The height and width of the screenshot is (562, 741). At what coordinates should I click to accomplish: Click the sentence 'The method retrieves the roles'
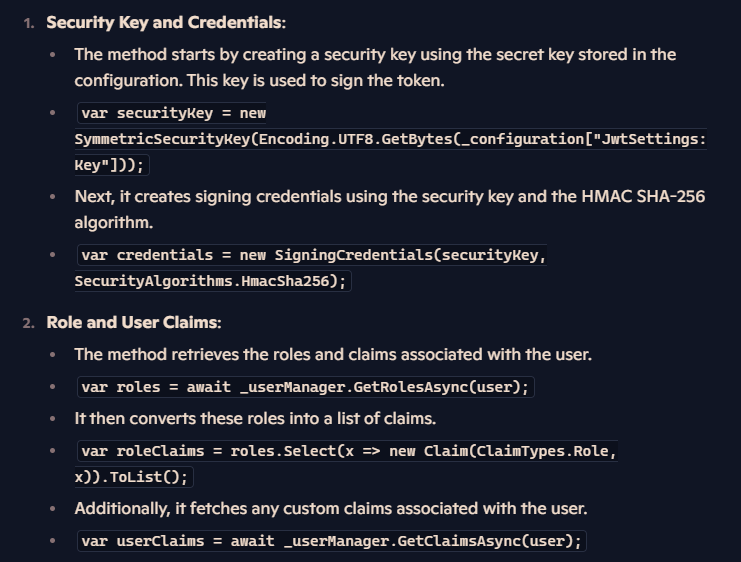point(333,354)
